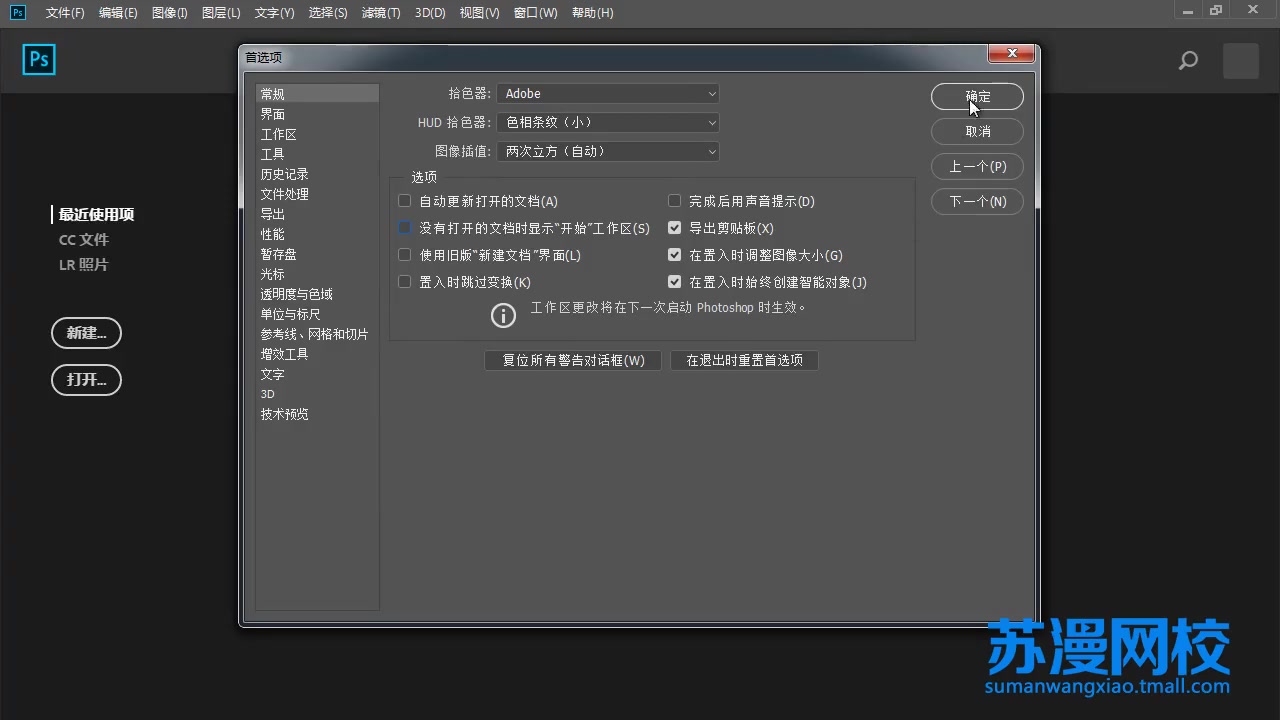1280x720 pixels.
Task: Enable 自动更新打开的文档 option
Action: (404, 200)
